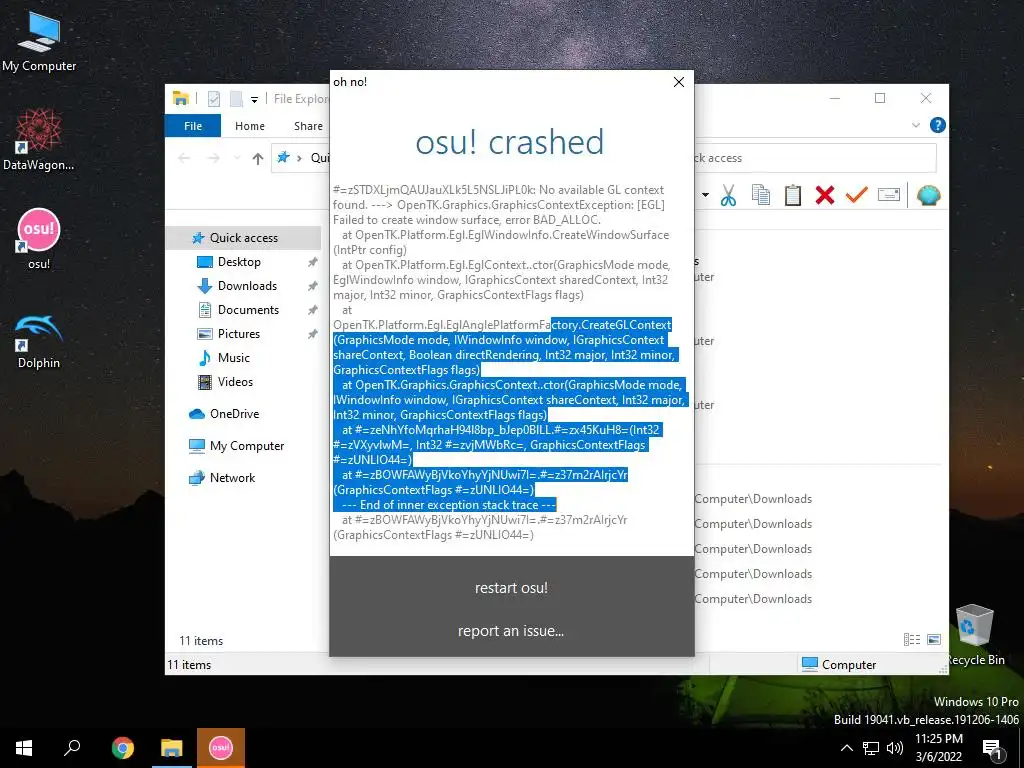Select Documents in the navigation pane
Image resolution: width=1024 pixels, height=768 pixels.
click(248, 310)
